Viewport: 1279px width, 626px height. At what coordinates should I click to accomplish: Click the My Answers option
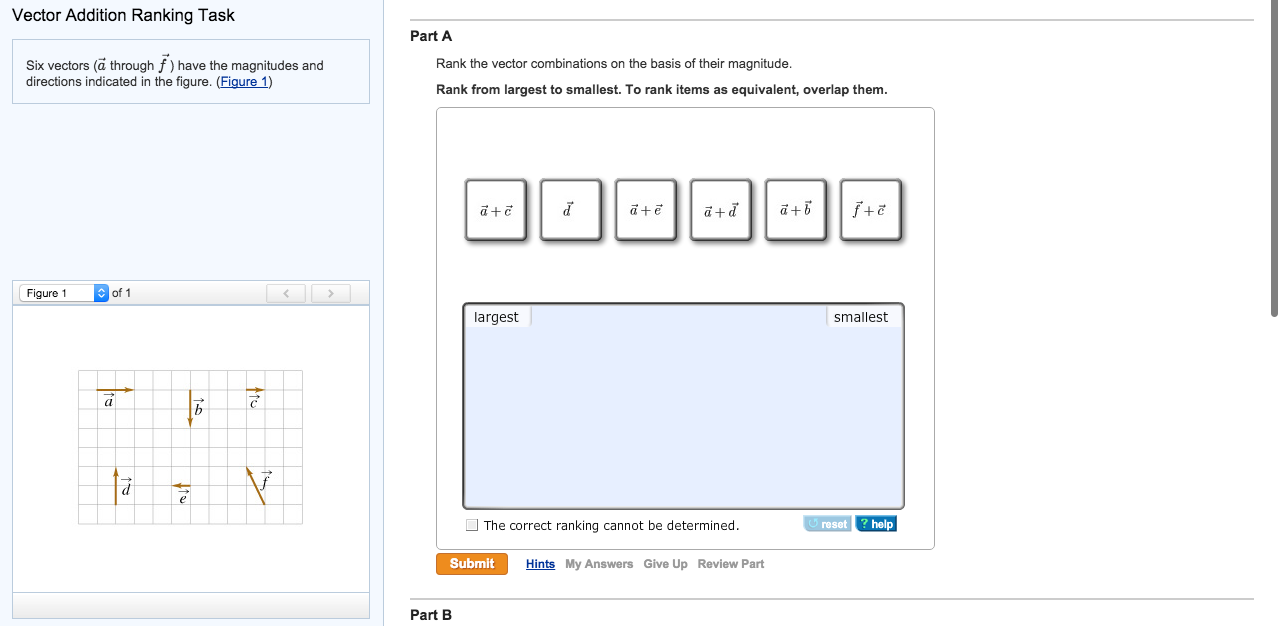599,563
